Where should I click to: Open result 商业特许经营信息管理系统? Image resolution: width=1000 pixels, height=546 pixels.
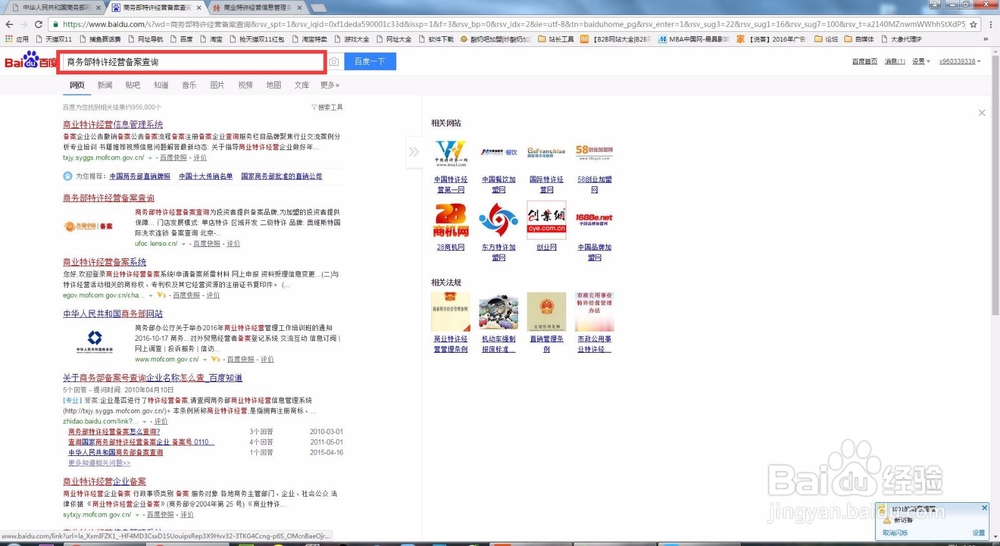[113, 124]
